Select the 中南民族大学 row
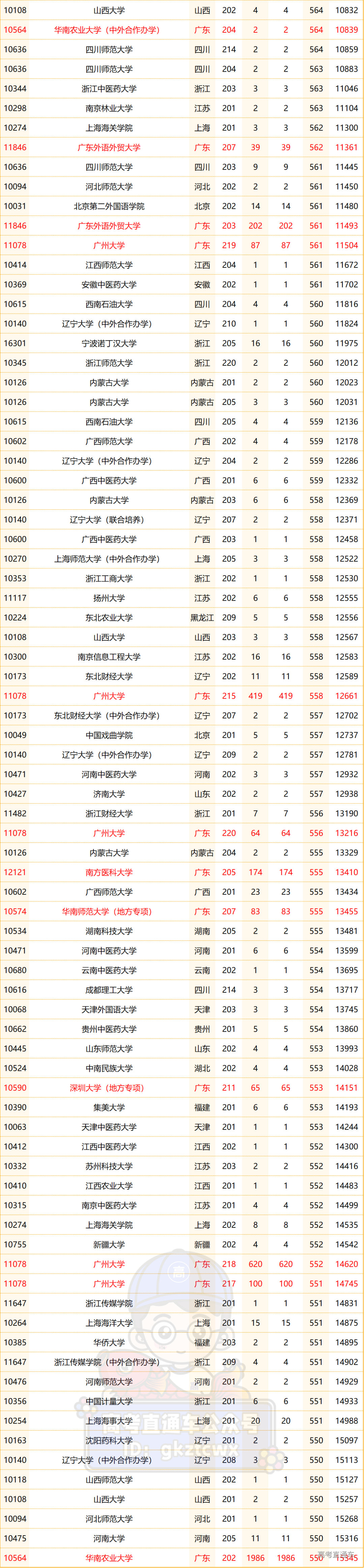Viewport: 364px width, 1568px height. (109, 1068)
